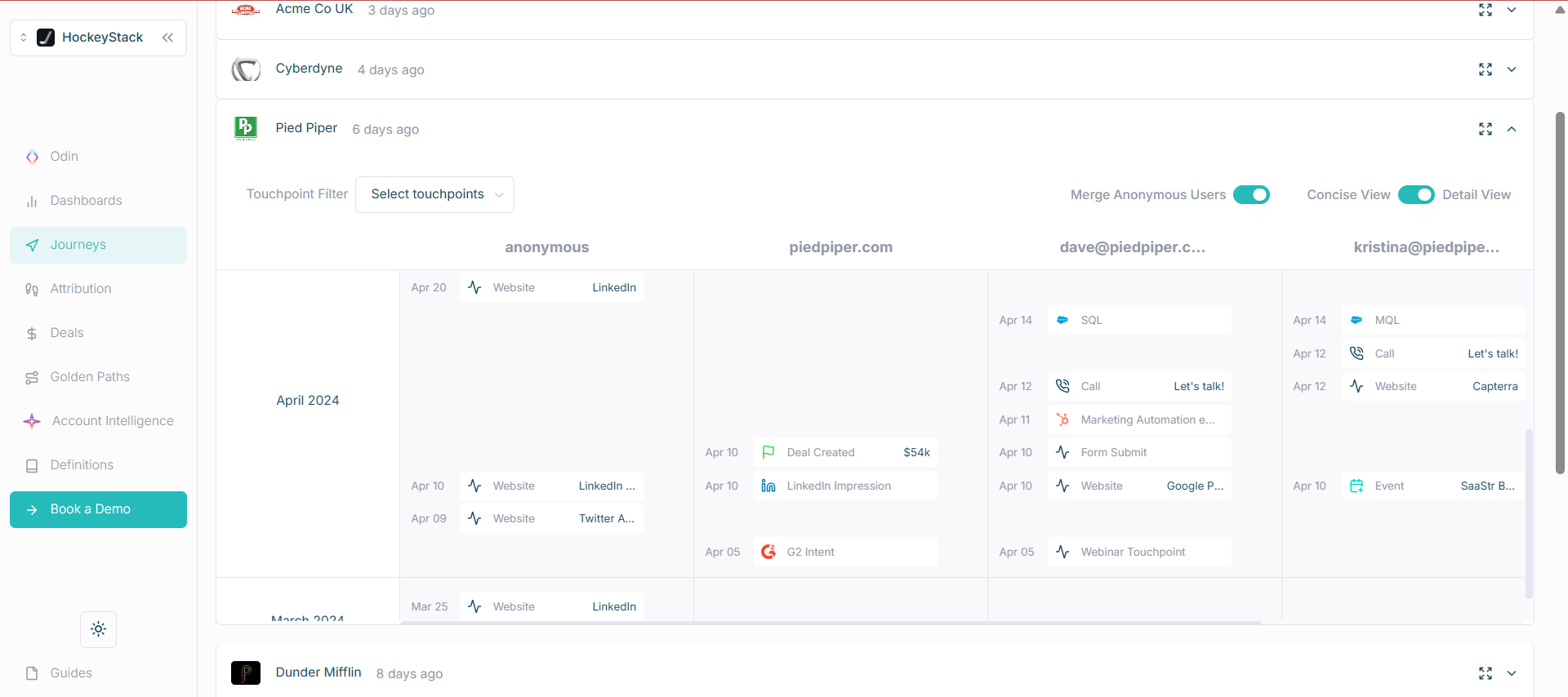Viewport: 1568px width, 697px height.
Task: Click the April 2024 month label
Action: (308, 401)
